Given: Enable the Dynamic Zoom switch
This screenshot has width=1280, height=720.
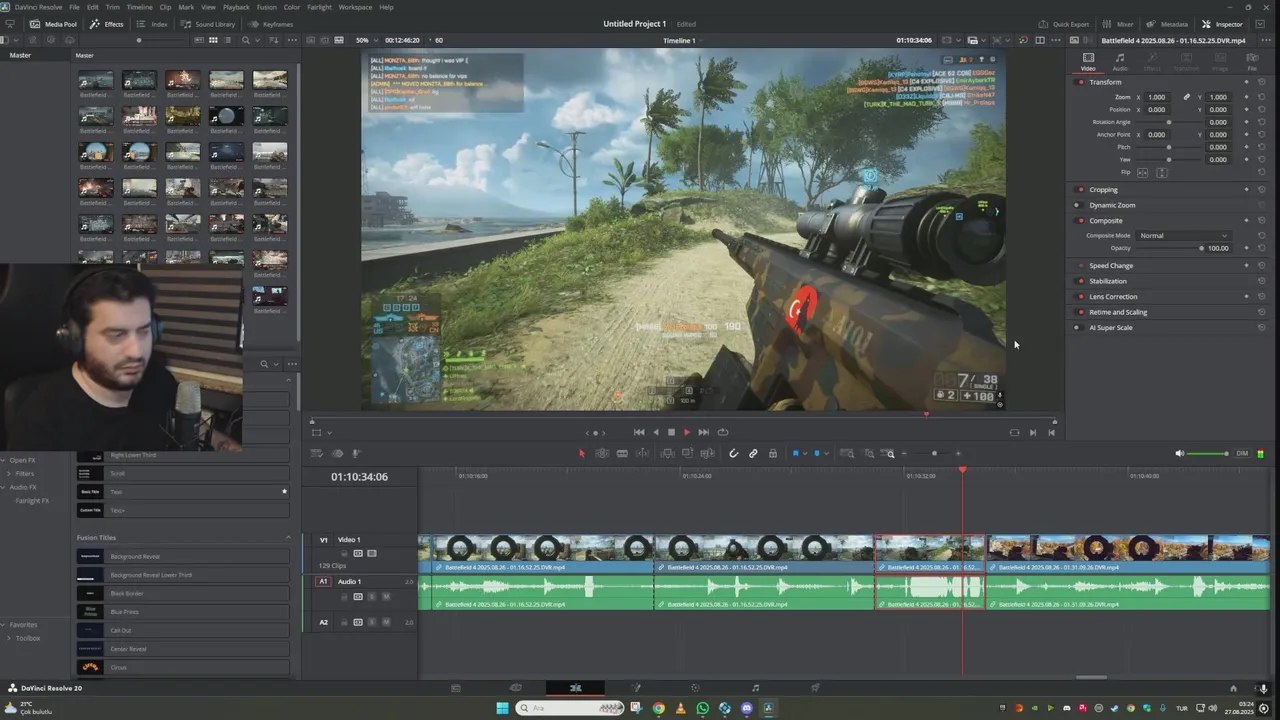Looking at the screenshot, I should pos(1077,205).
